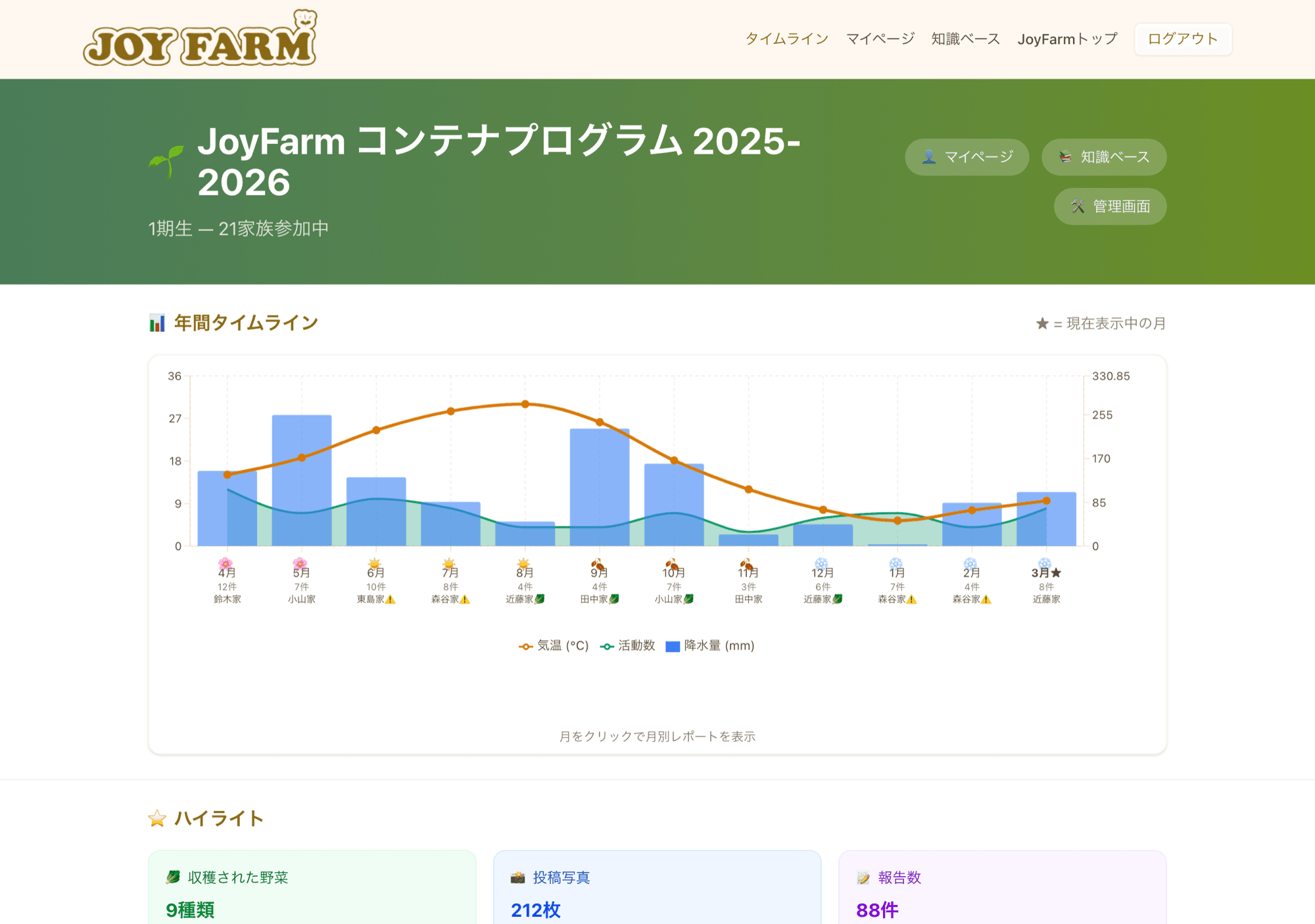Viewport: 1315px width, 924px height.
Task: Click the JOY FARM logo
Action: 200,39
